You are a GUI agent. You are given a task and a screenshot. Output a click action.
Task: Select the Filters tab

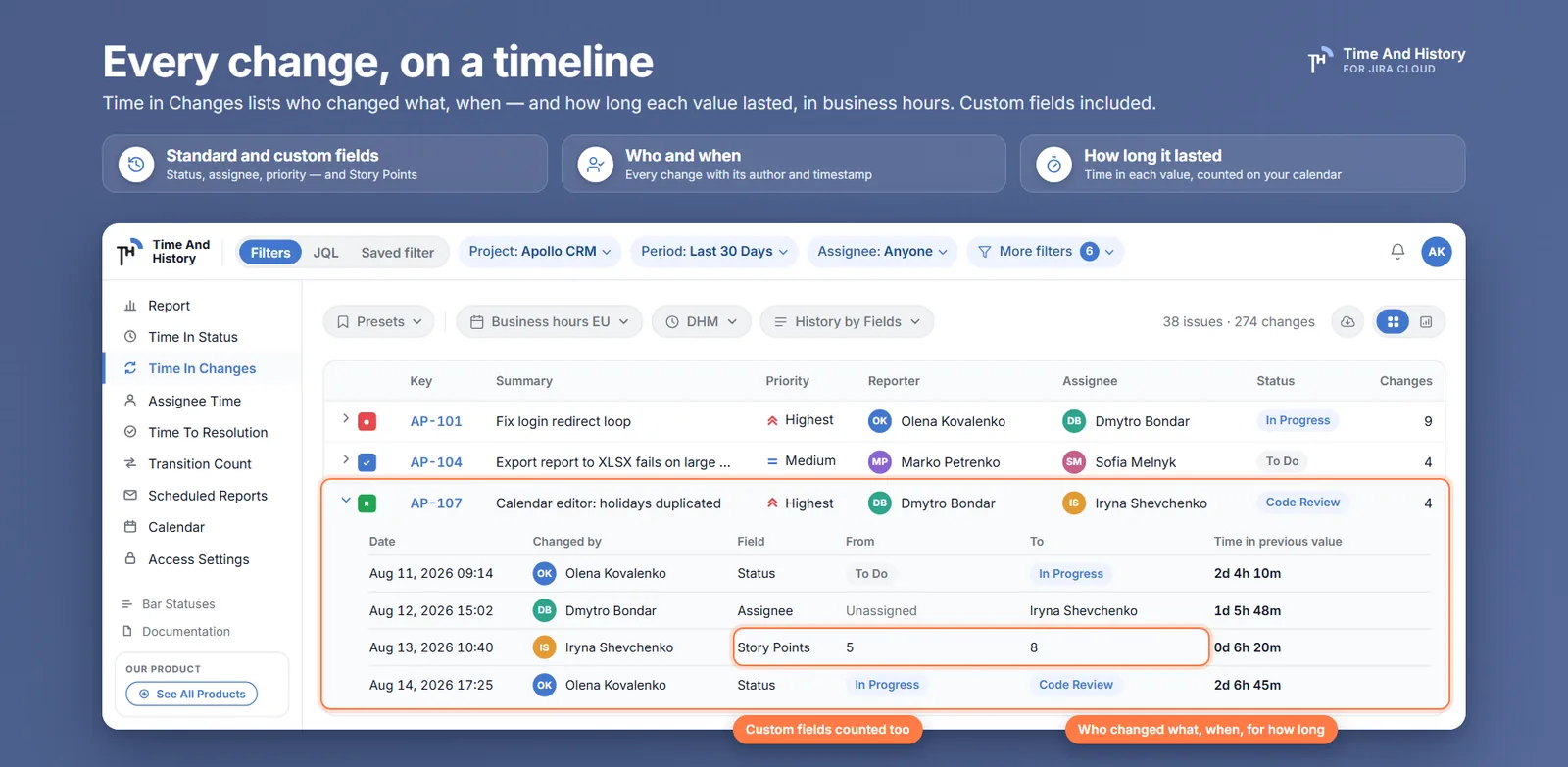(270, 252)
